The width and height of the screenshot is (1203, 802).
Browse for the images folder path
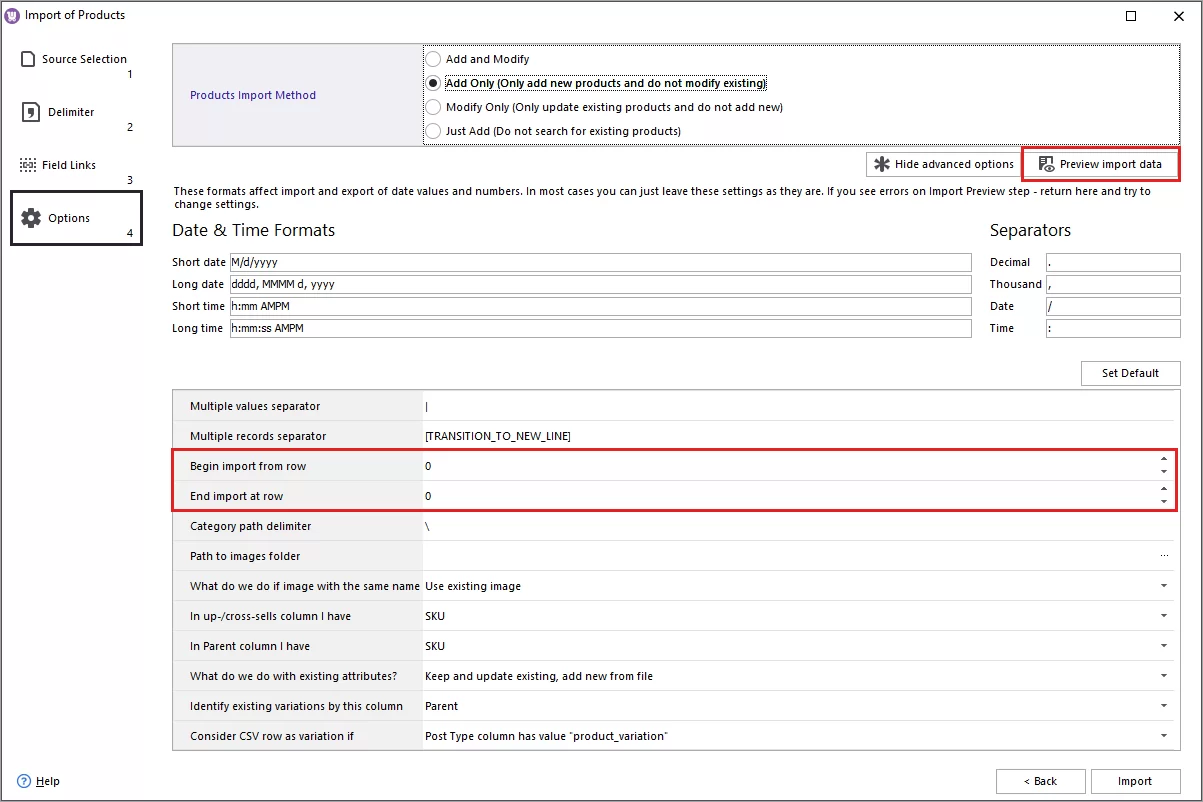pyautogui.click(x=1163, y=556)
